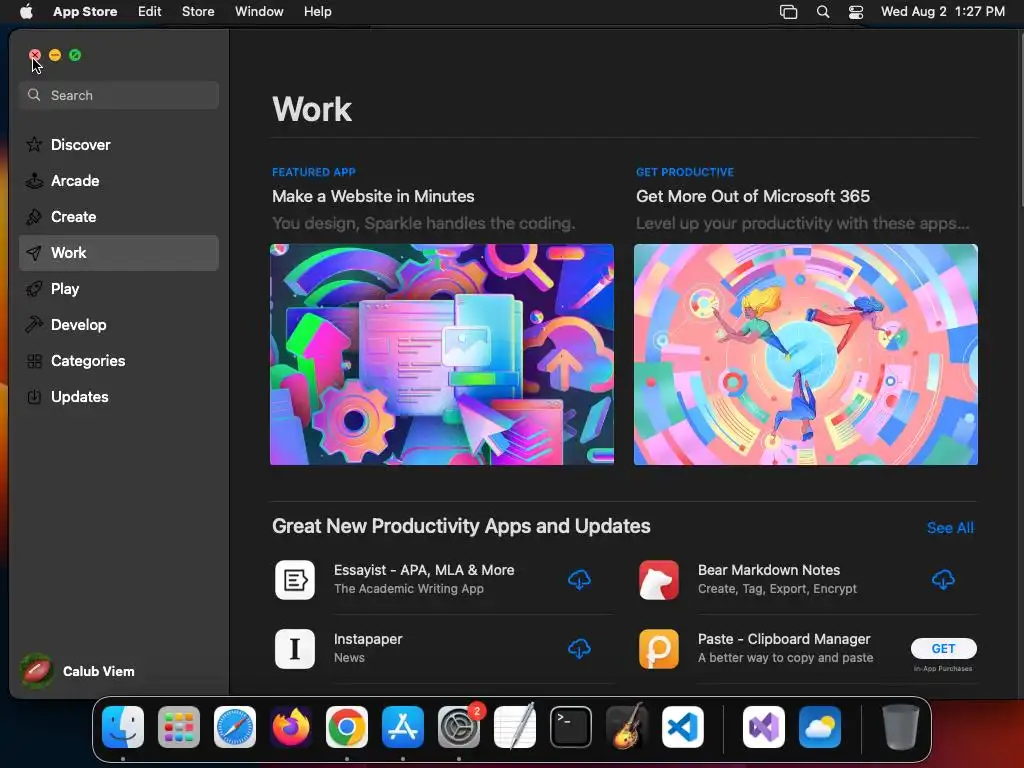This screenshot has height=768, width=1024.
Task: Download Instapaper using the cloud icon
Action: coord(579,648)
